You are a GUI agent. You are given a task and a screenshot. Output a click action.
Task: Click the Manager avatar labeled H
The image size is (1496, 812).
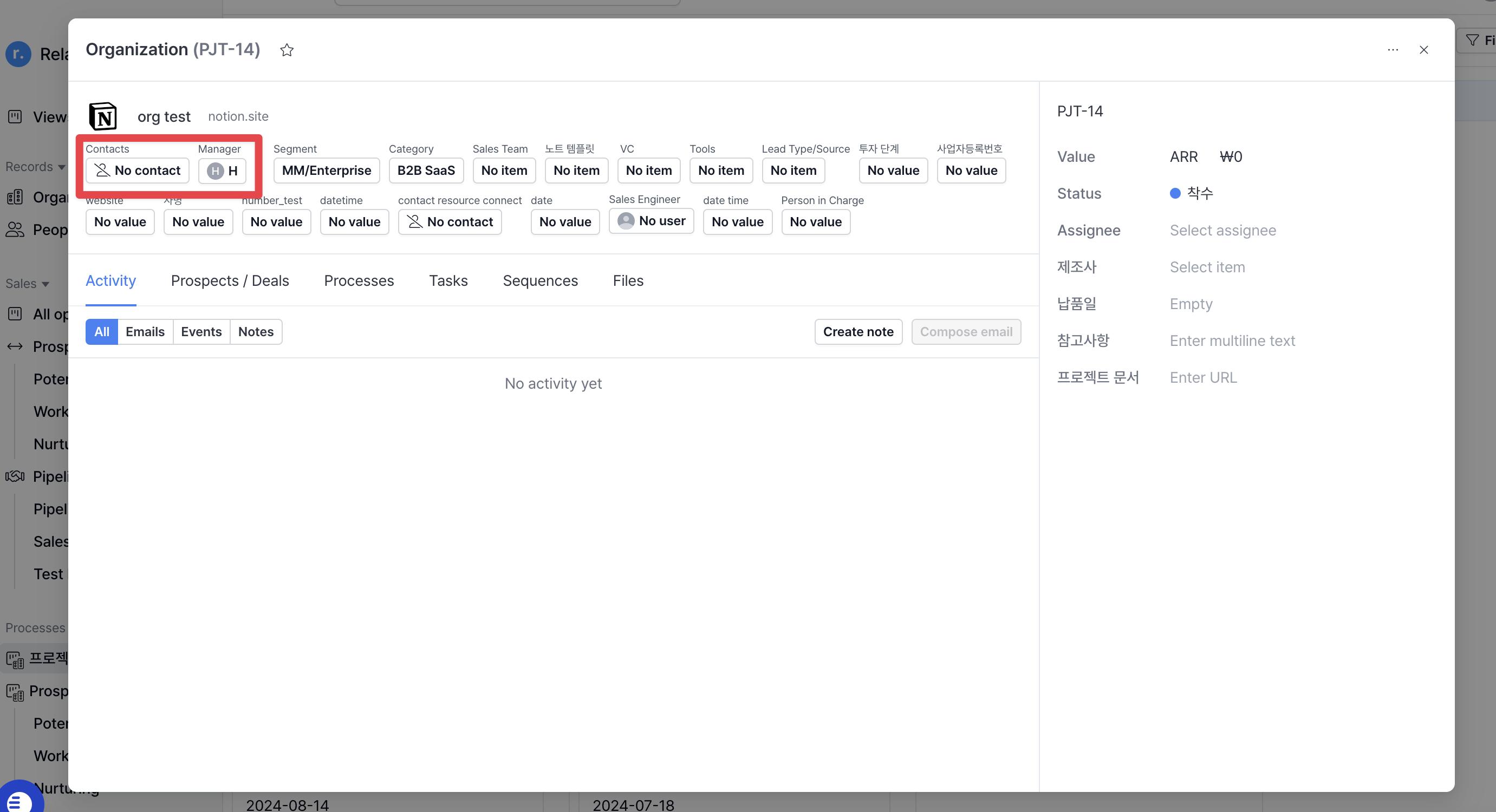point(215,171)
